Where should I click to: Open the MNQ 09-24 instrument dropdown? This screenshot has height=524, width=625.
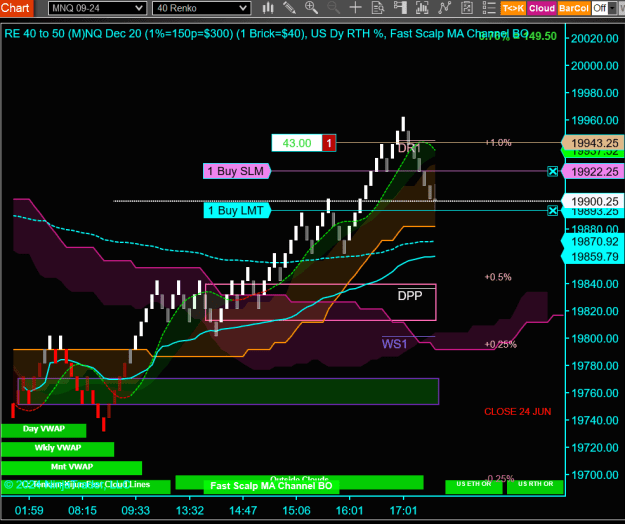(x=97, y=8)
